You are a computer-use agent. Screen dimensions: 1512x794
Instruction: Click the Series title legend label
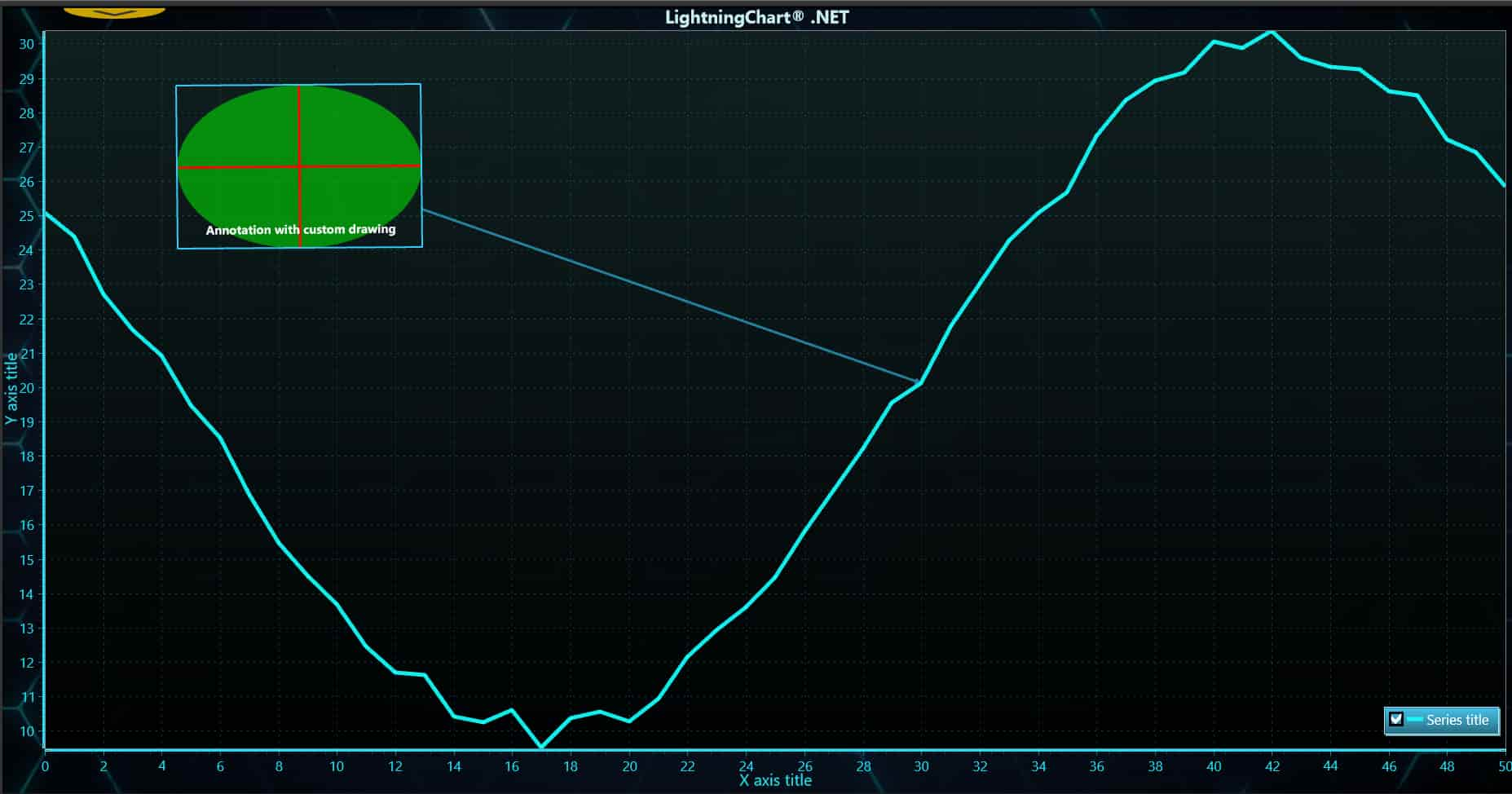click(x=1457, y=720)
